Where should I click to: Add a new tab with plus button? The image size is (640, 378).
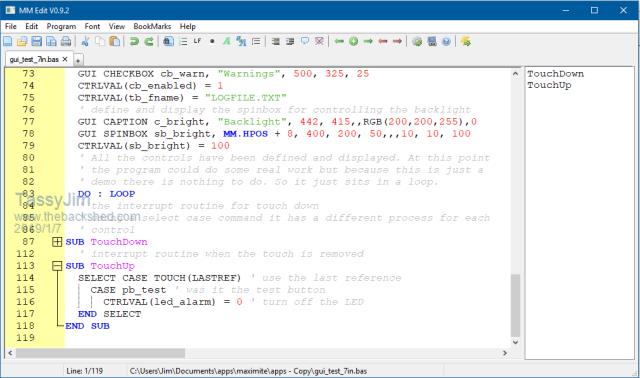point(78,60)
